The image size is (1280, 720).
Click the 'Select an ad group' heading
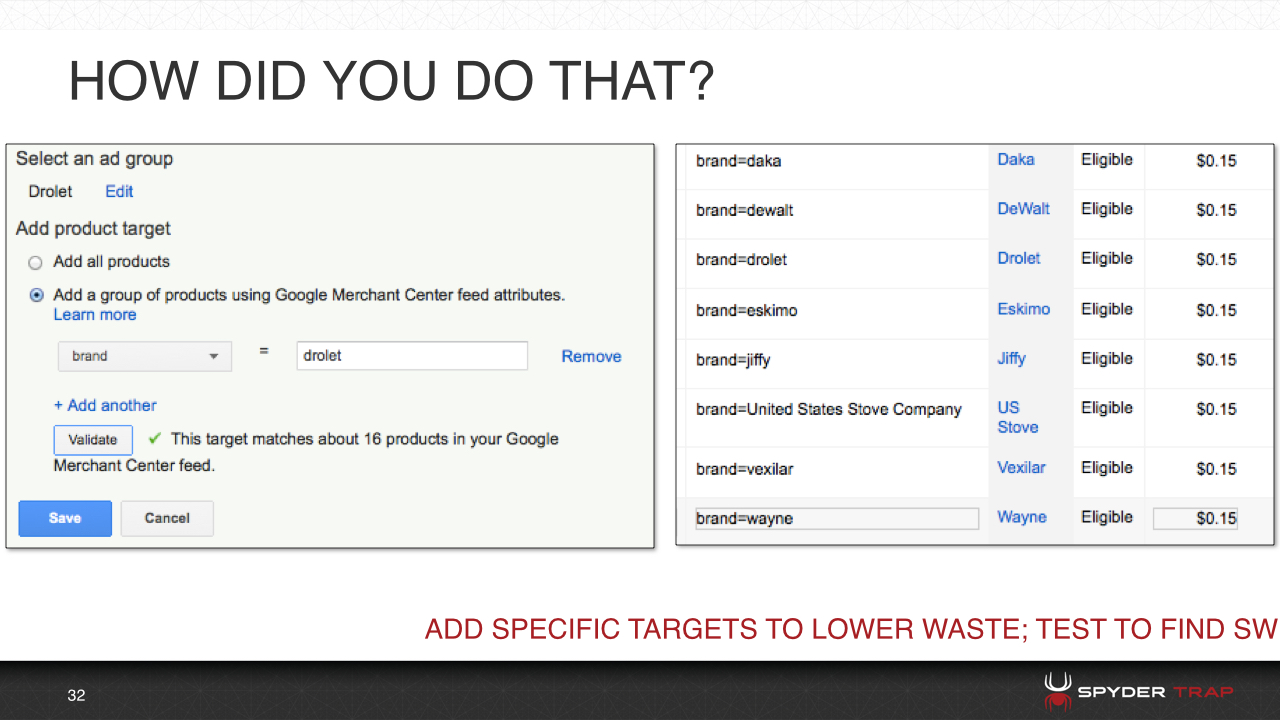[95, 159]
